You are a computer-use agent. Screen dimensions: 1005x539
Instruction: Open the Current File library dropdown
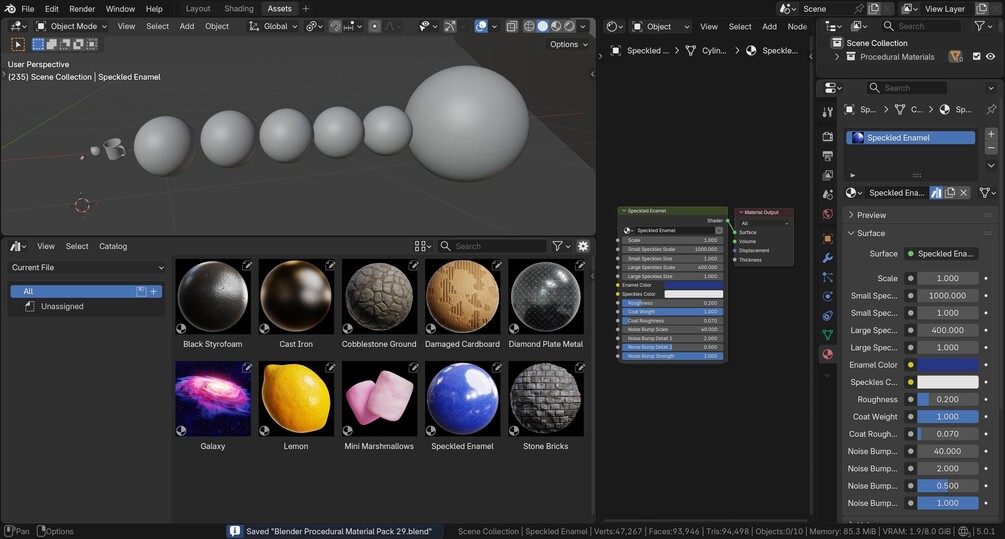point(87,268)
